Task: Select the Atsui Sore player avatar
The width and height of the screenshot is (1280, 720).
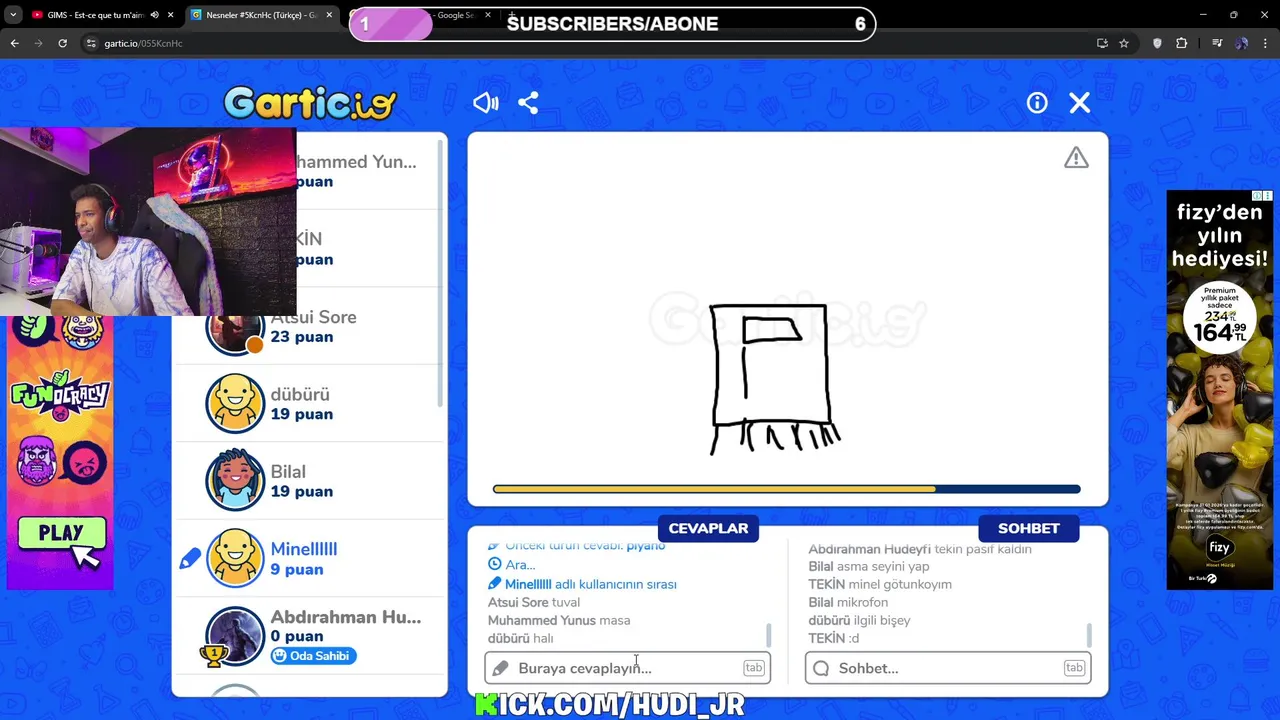Action: tap(235, 330)
